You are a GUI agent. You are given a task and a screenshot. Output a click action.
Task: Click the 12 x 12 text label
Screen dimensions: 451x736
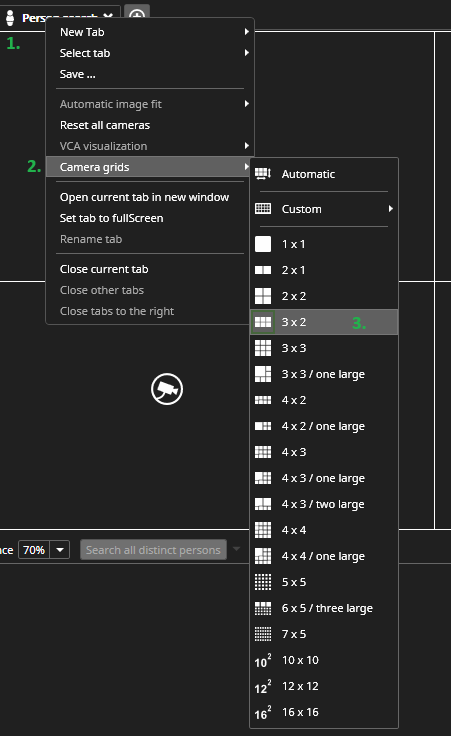tap(300, 686)
